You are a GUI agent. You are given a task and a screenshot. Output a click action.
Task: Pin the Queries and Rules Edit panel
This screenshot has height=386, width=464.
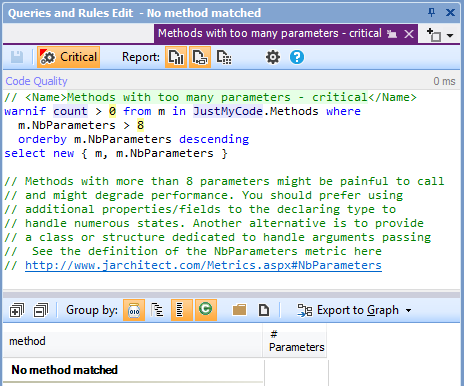pyautogui.click(x=431, y=13)
